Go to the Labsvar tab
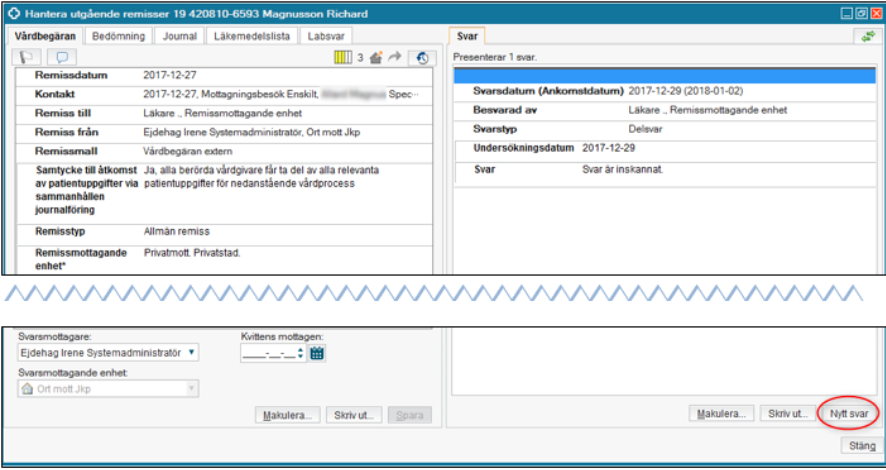 pos(327,36)
